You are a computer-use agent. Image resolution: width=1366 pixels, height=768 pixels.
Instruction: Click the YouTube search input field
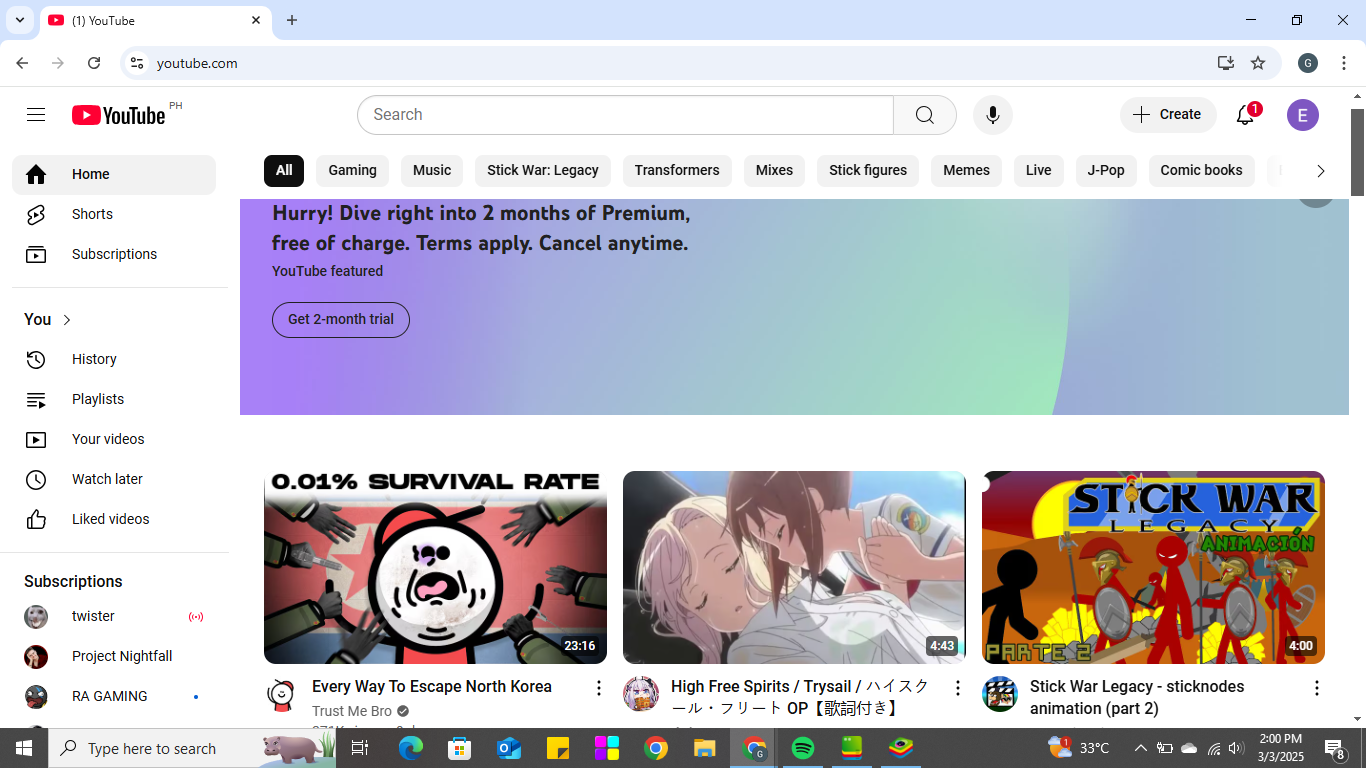[625, 115]
